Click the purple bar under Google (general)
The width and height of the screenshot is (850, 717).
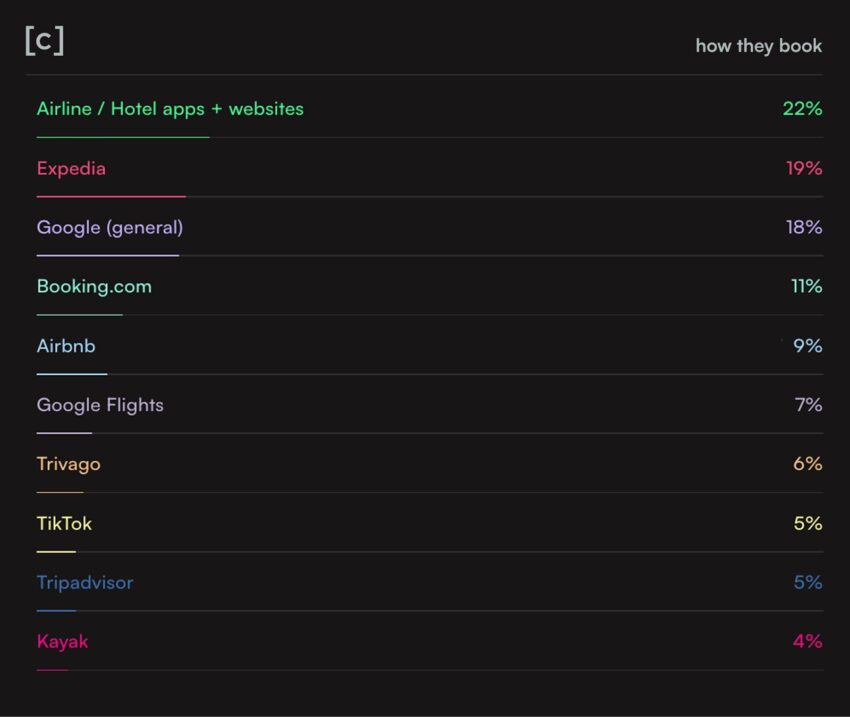[108, 255]
